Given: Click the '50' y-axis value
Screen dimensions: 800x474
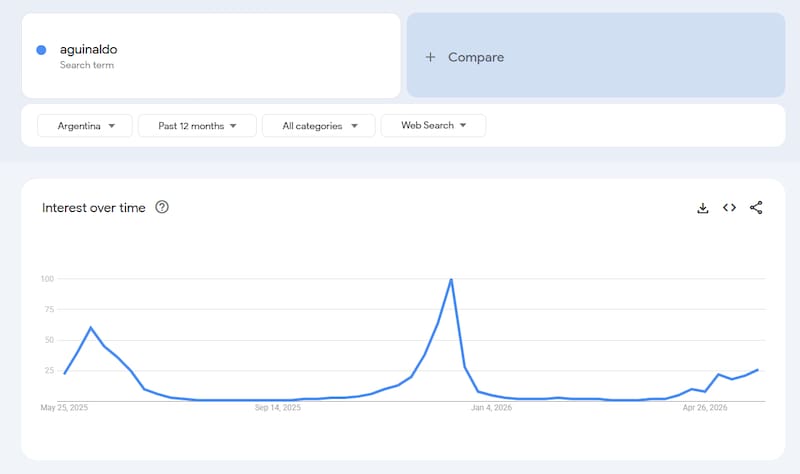Looking at the screenshot, I should [49, 340].
